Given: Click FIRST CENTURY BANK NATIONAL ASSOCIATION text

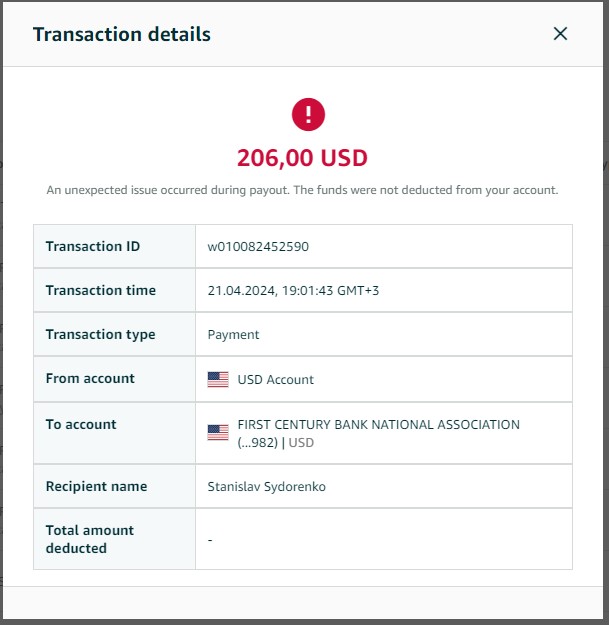Looking at the screenshot, I should [379, 425].
